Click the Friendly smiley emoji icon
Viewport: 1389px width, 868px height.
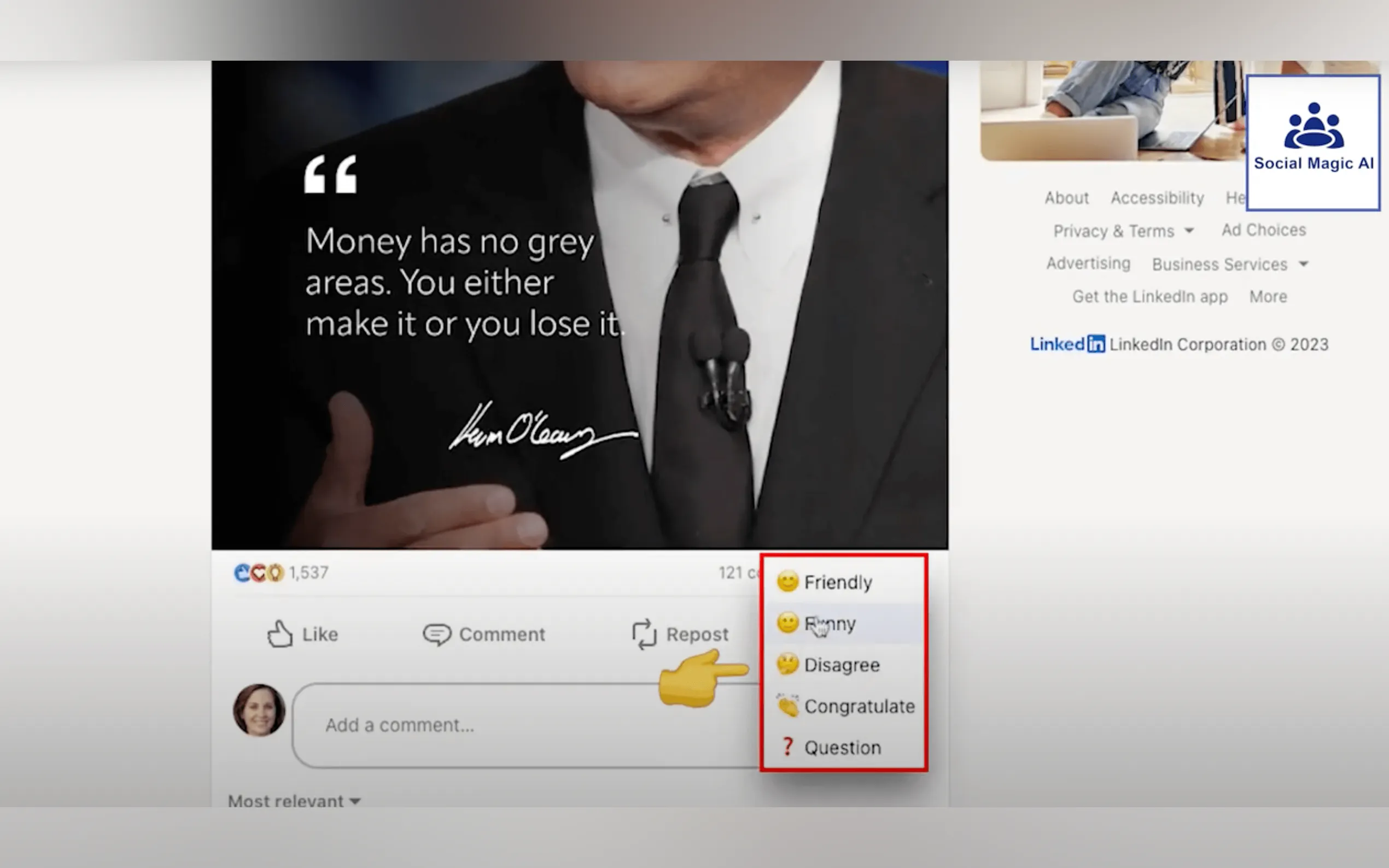pyautogui.click(x=788, y=582)
